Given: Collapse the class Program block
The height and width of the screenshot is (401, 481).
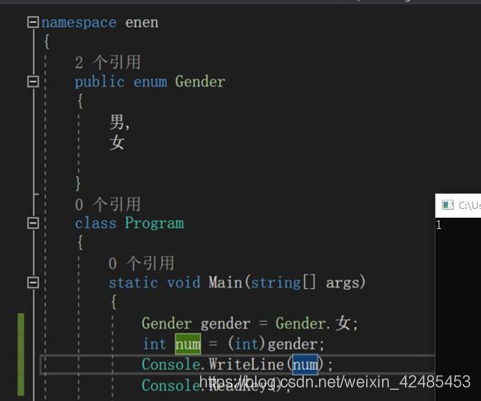Looking at the screenshot, I should tap(33, 223).
